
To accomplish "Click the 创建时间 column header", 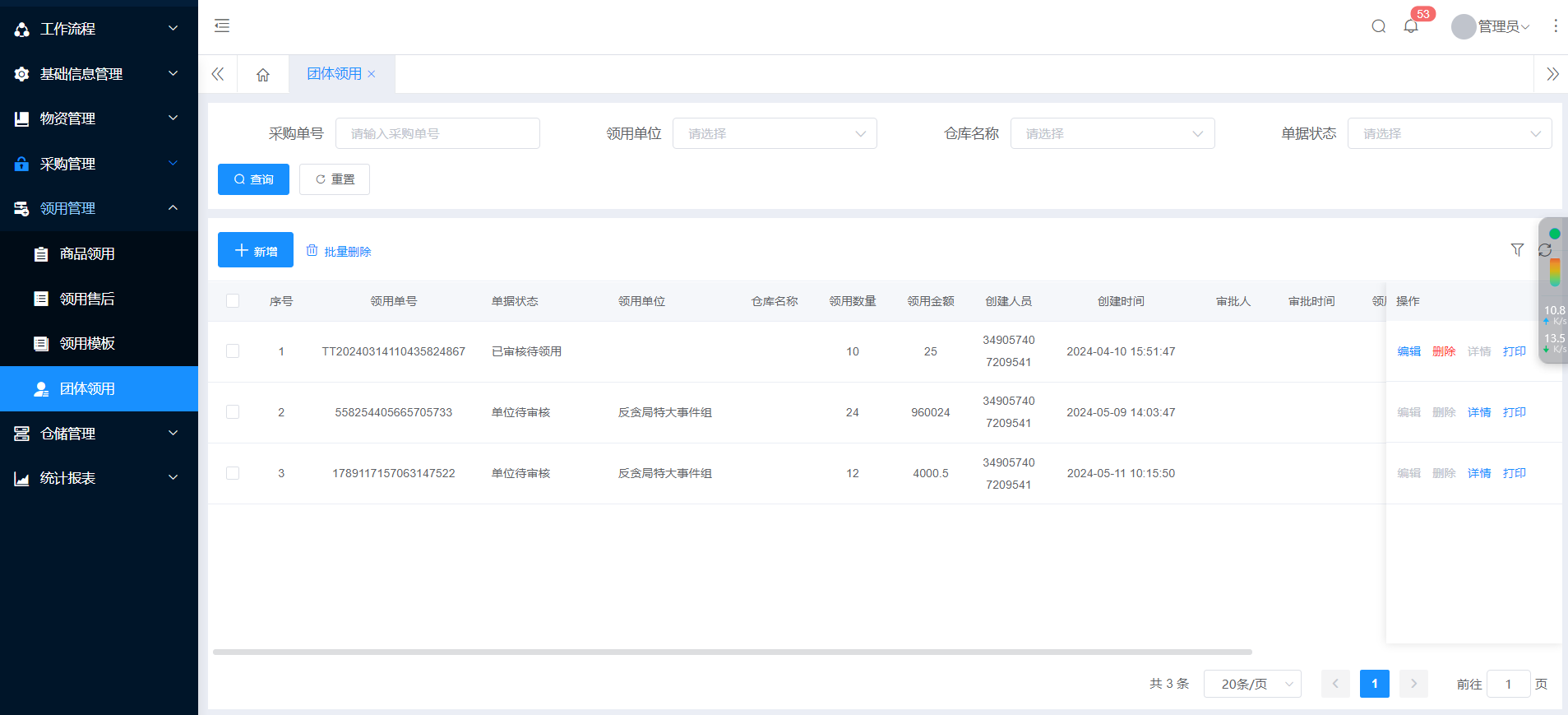I will (x=1121, y=301).
